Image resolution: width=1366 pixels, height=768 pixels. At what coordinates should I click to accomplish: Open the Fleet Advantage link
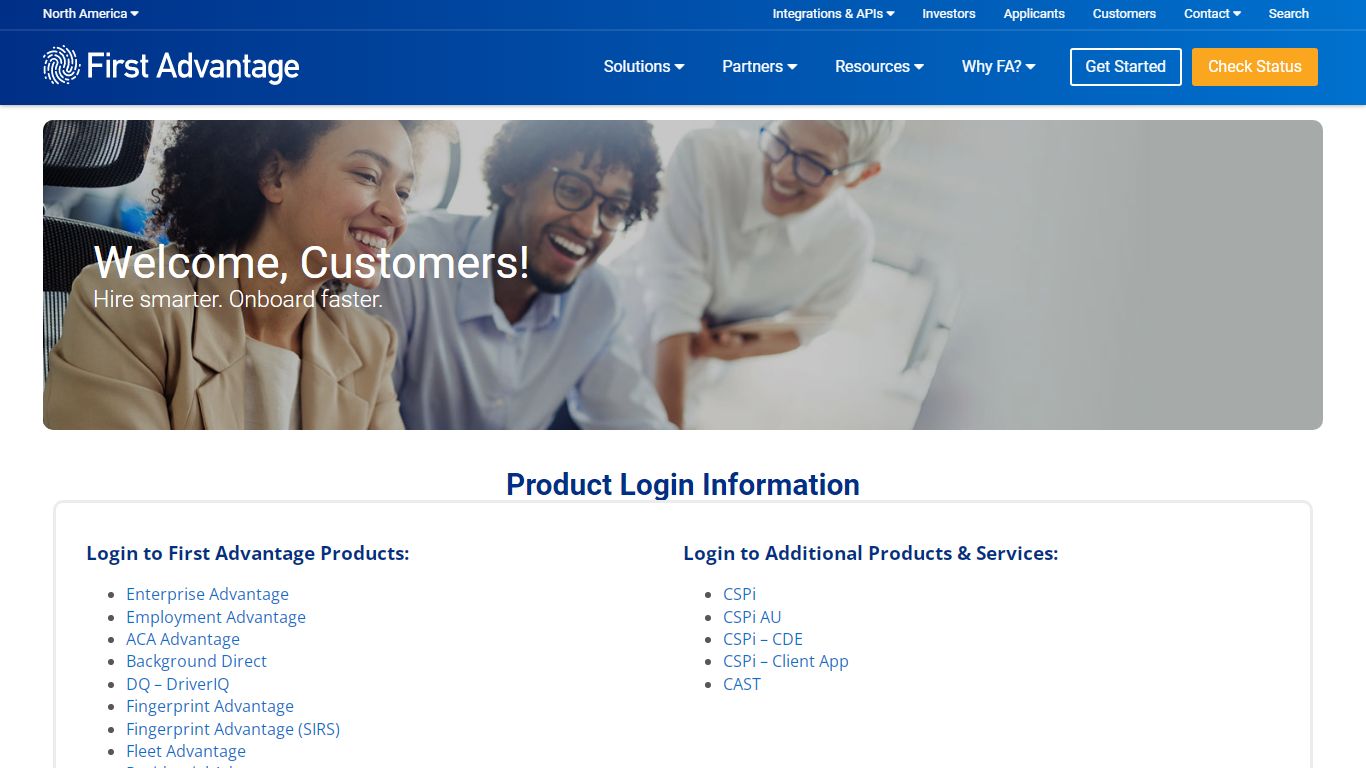[186, 751]
